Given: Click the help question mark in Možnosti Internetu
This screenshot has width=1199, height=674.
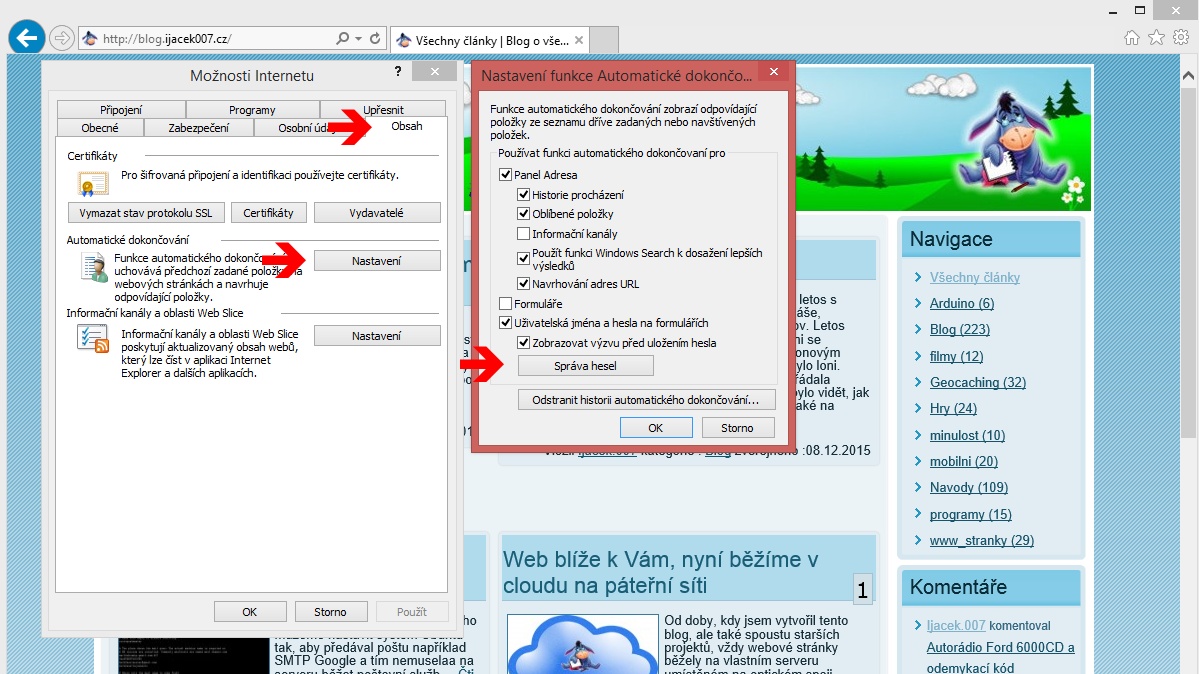Looking at the screenshot, I should click(398, 71).
